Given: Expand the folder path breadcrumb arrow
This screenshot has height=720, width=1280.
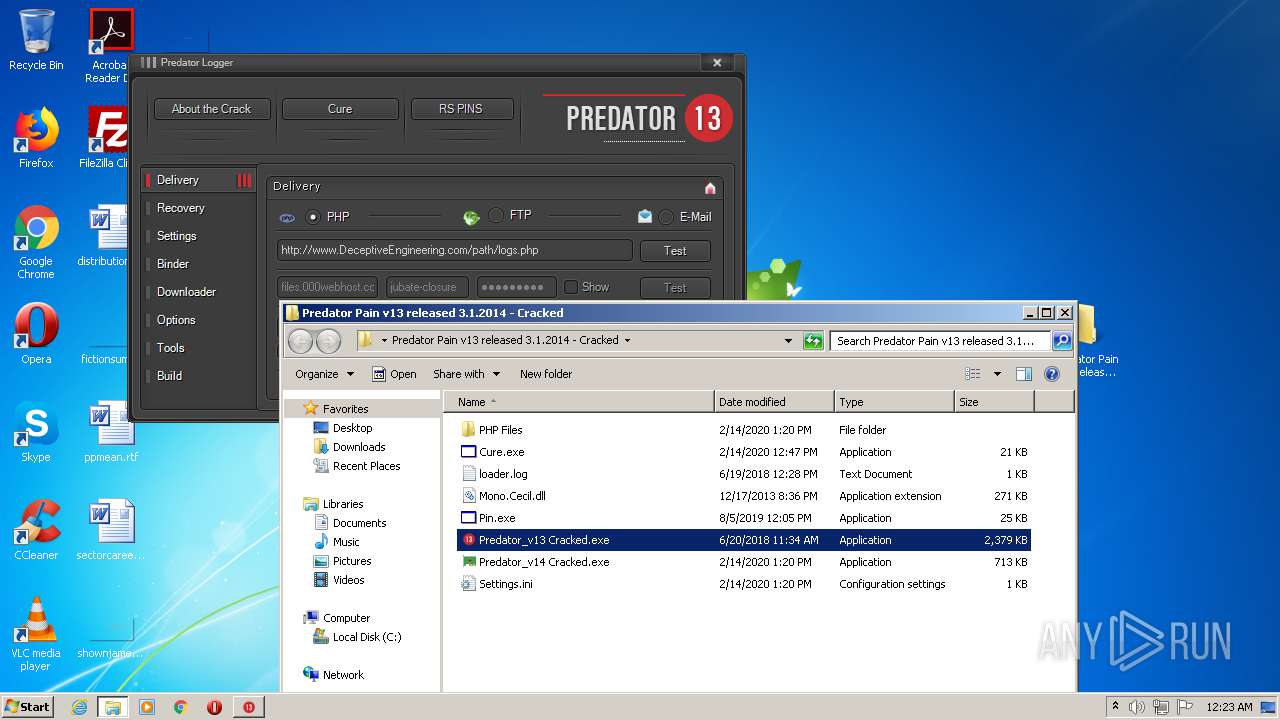Looking at the screenshot, I should tap(627, 340).
